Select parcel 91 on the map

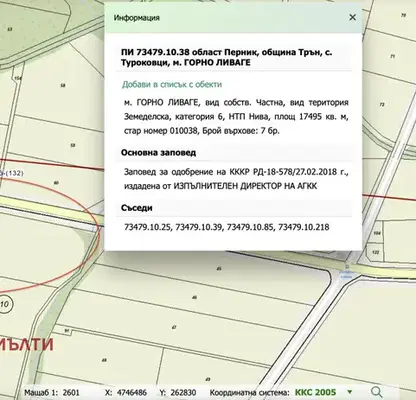(x=67, y=331)
